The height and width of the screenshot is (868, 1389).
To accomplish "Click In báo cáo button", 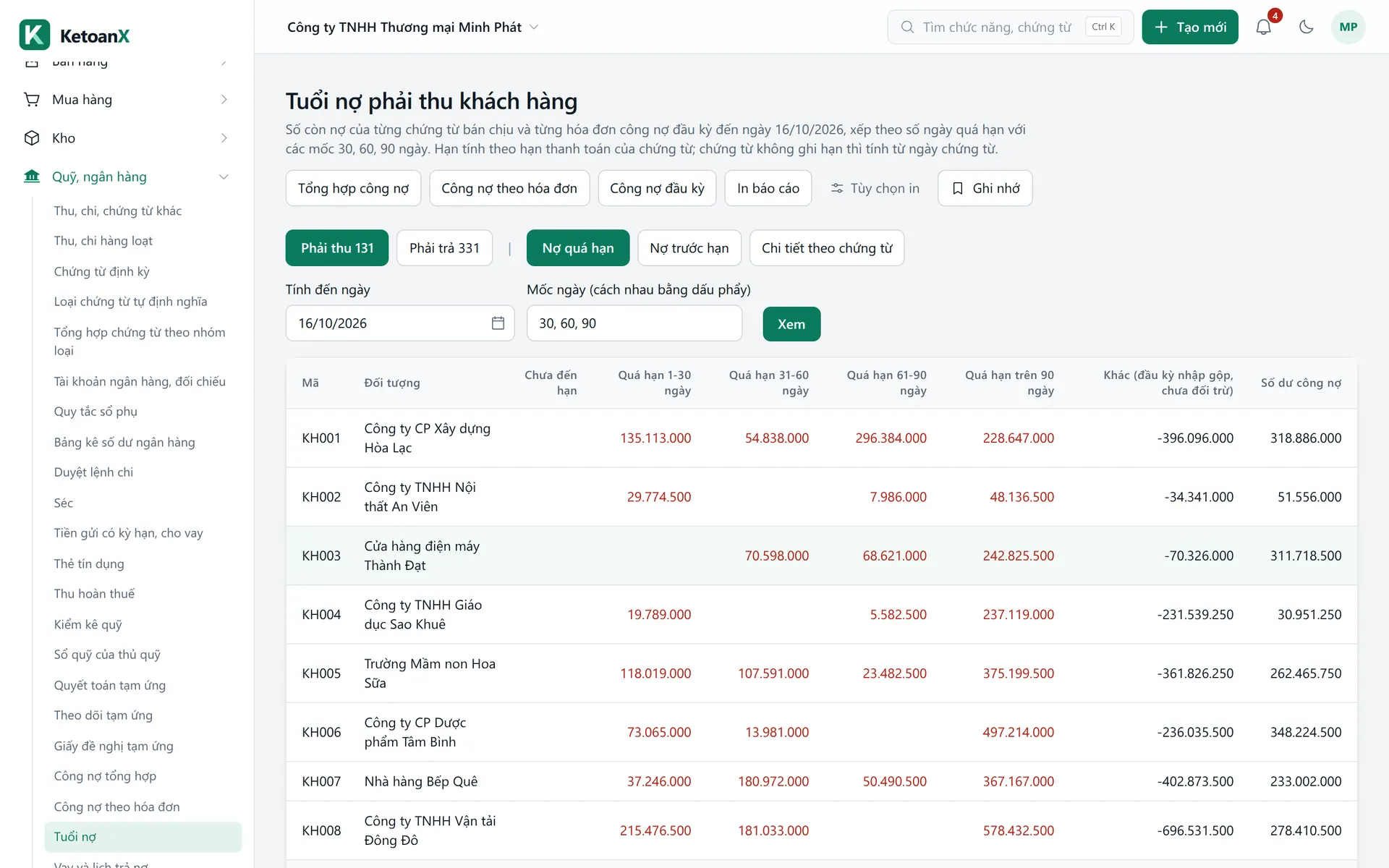I will 768,188.
